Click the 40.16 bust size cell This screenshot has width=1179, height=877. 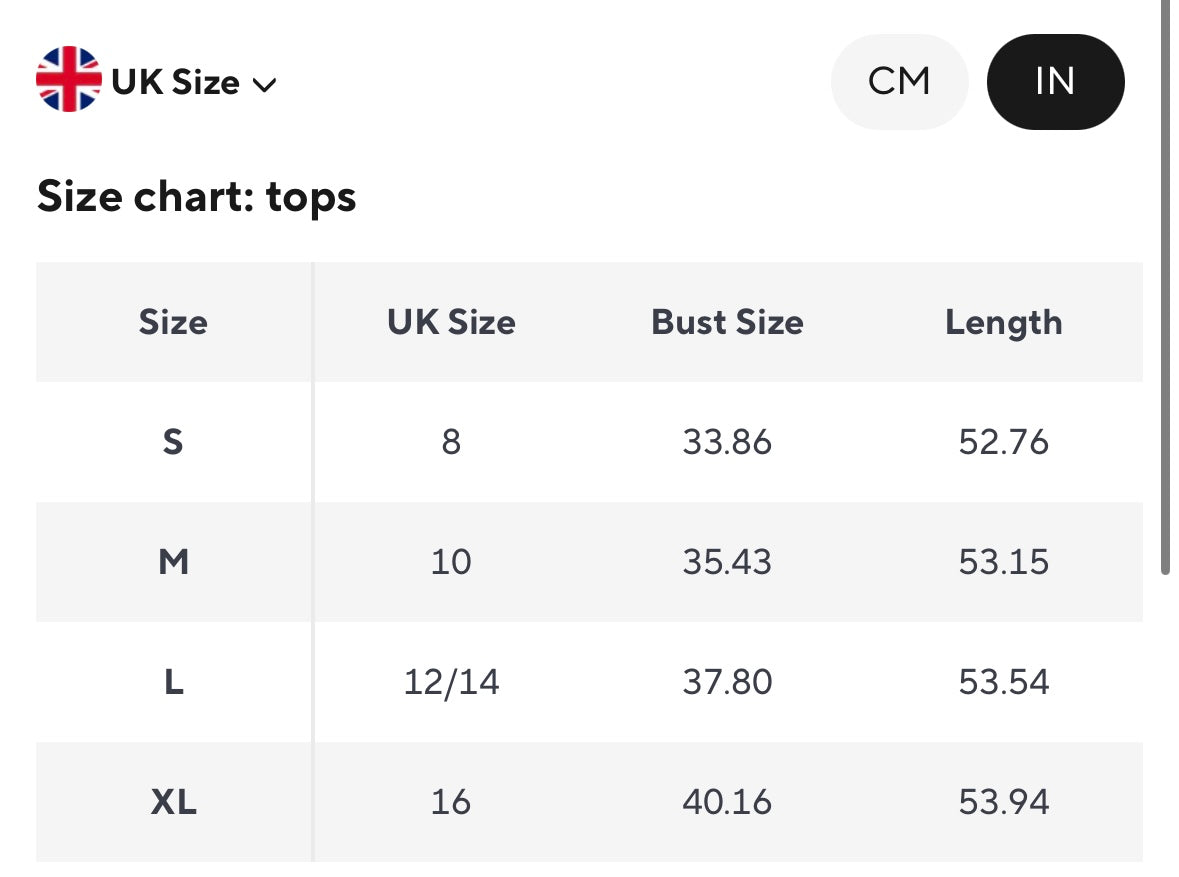pyautogui.click(x=727, y=802)
